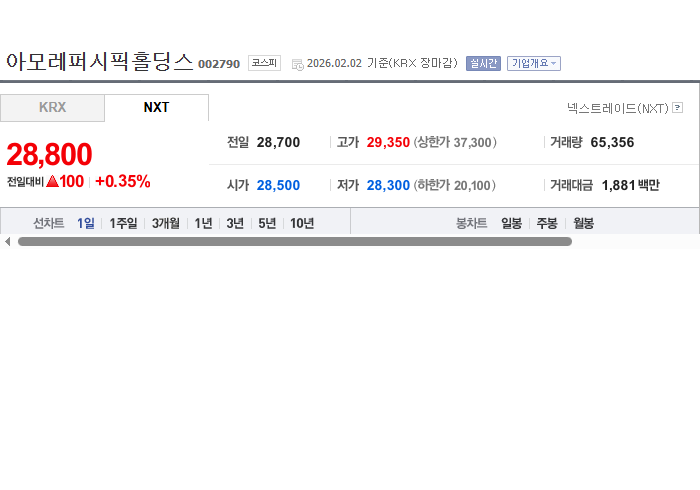Select the 1일 line chart period
This screenshot has width=700, height=490.
coord(86,223)
